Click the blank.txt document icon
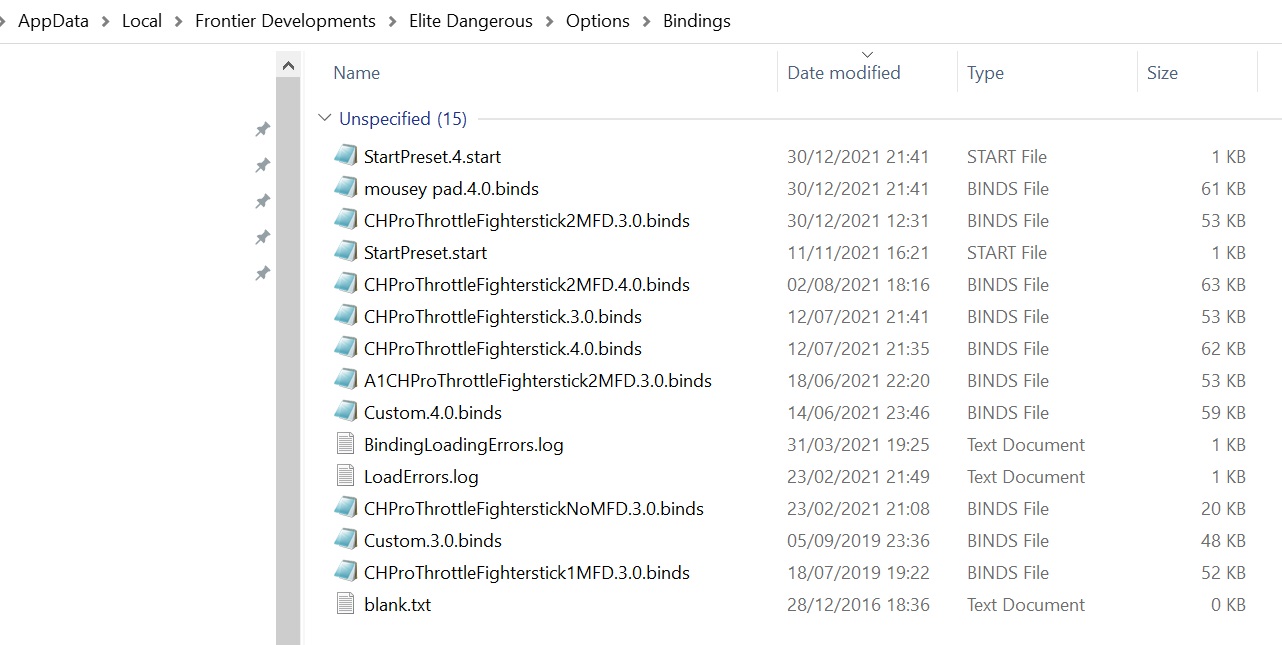Viewport: 1282px width, 645px height. [x=346, y=604]
